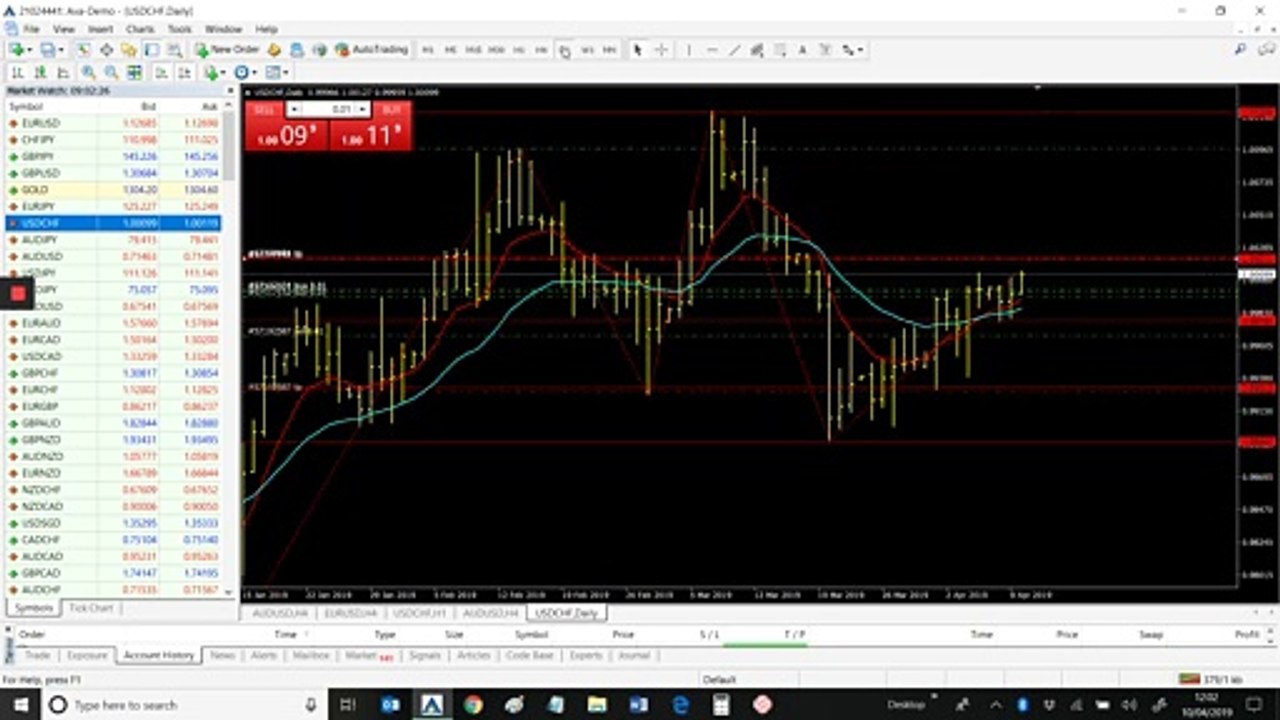Switch chart to H4 timeframe
The width and height of the screenshot is (1280, 720).
541,49
